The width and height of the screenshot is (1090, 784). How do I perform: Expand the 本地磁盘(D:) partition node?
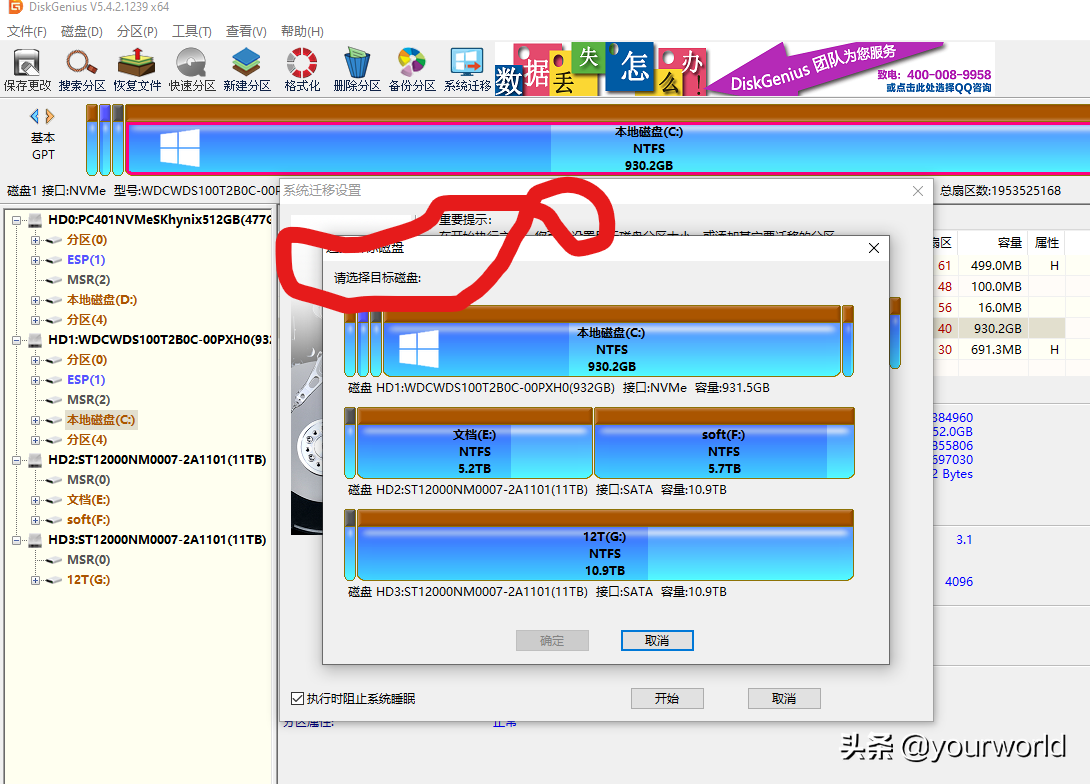(35, 300)
